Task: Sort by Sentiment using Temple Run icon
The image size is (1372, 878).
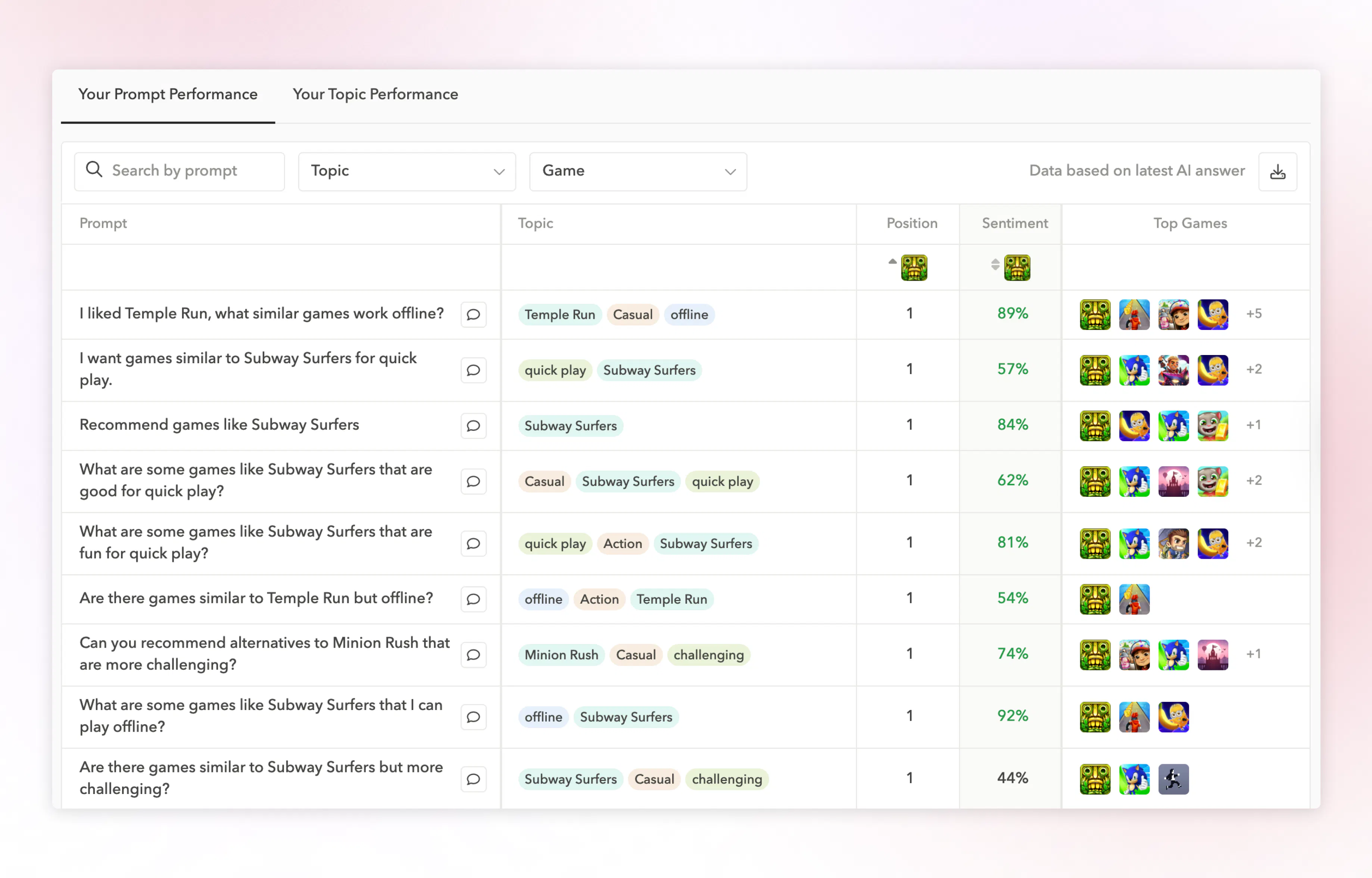Action: pyautogui.click(x=1017, y=267)
